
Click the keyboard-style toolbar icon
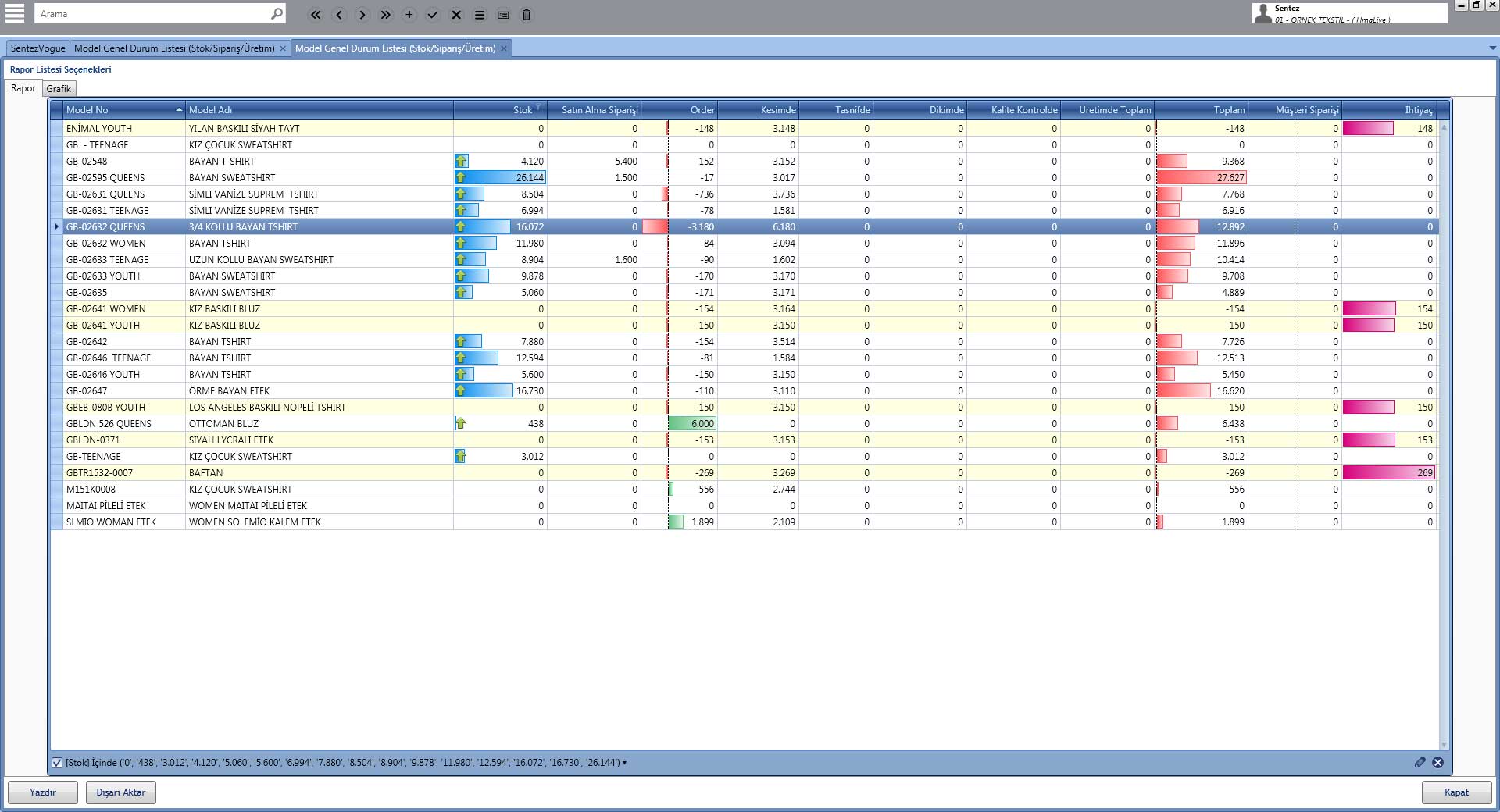503,15
